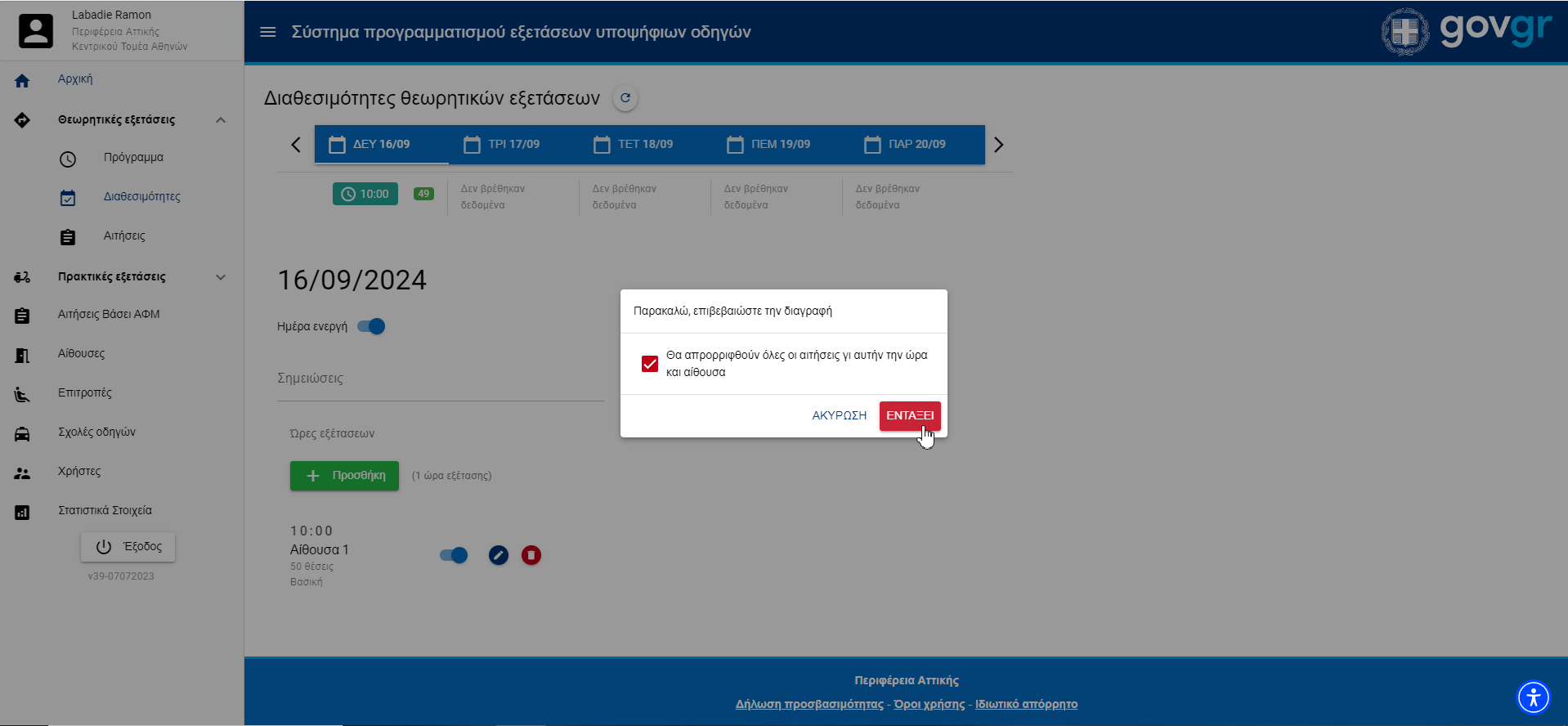Uncheck the reject all applications checkbox
Screen dimensions: 1568x726
650,364
